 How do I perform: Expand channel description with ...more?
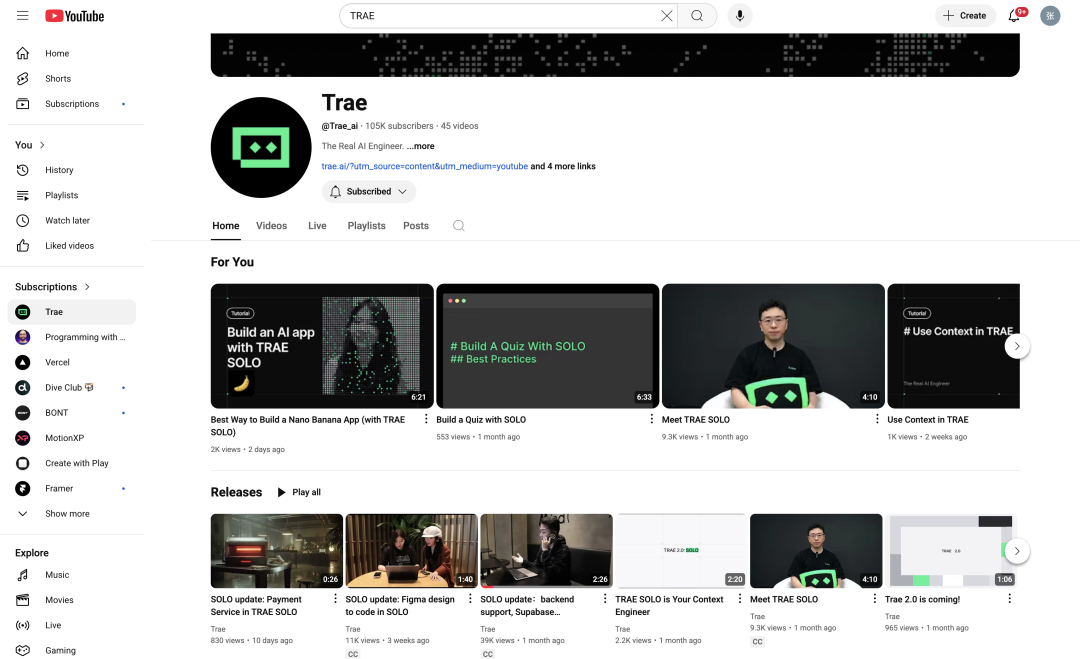(420, 146)
